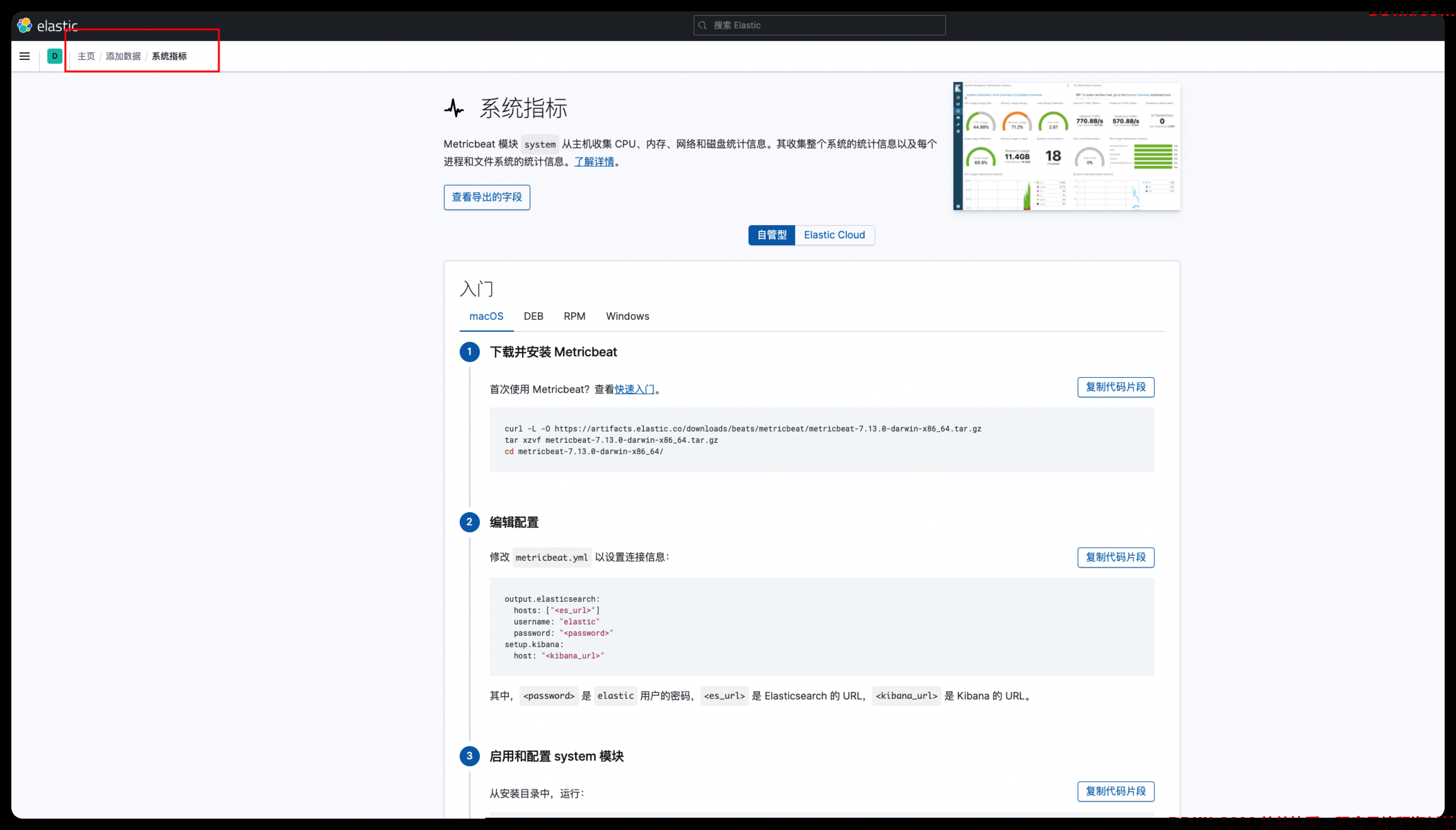
Task: Click the tar xzvf command line
Action: [611, 440]
